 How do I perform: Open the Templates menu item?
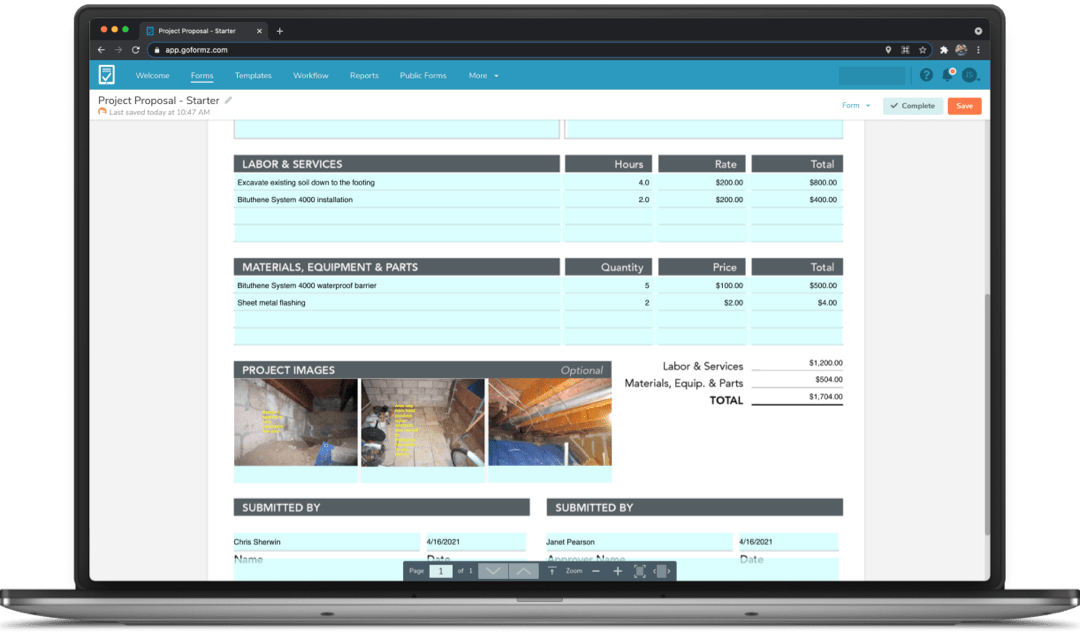253,76
